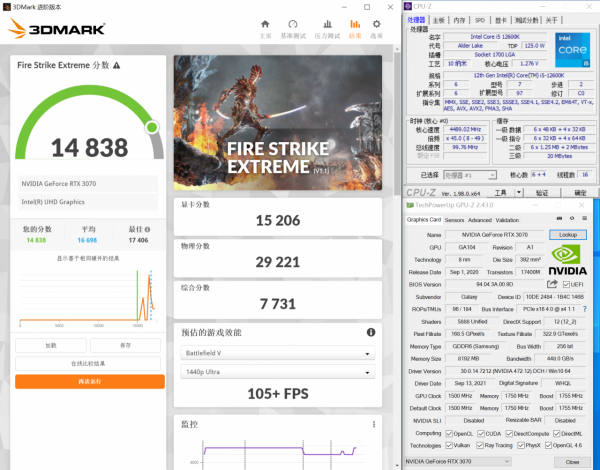This screenshot has height=470, width=600.
Task: Switch to the 显卡 tab in CPU-Z
Action: 501,20
